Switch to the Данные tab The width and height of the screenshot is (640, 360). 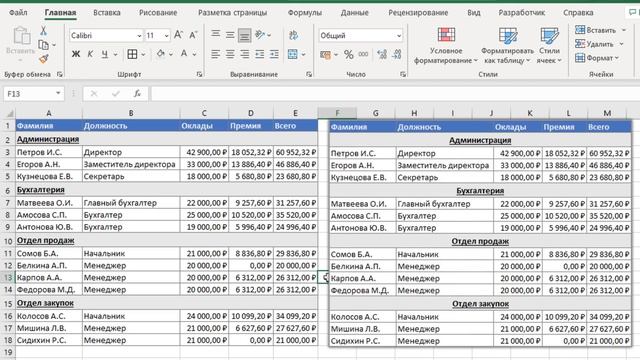pos(354,13)
